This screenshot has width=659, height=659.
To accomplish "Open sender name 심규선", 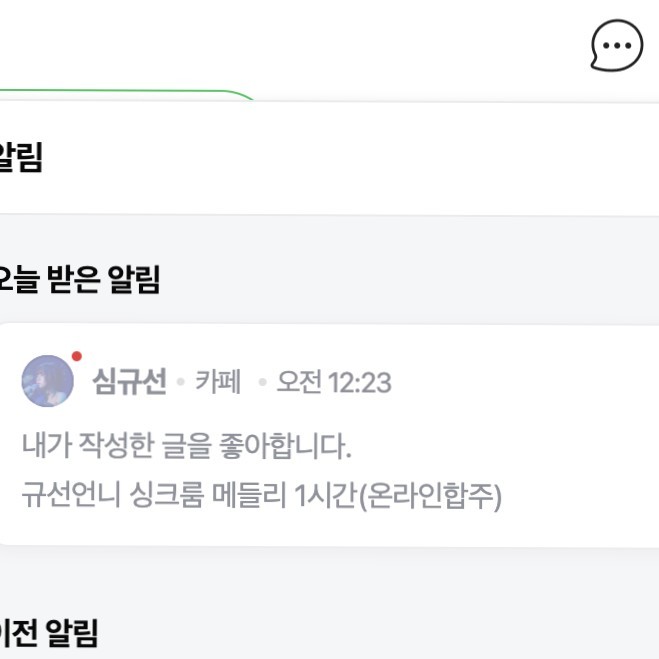I will pos(129,382).
